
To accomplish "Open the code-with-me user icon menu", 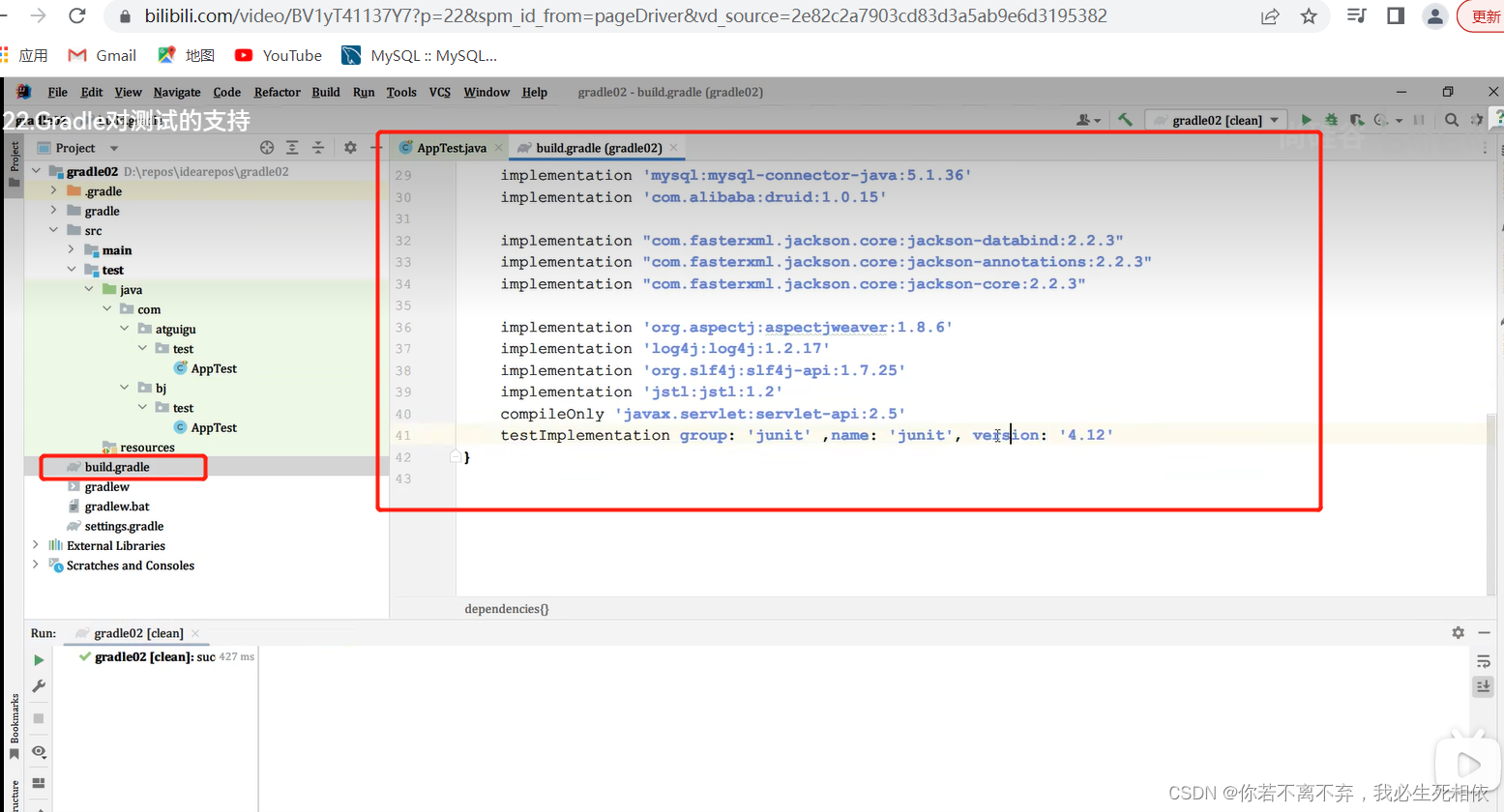I will pyautogui.click(x=1088, y=120).
